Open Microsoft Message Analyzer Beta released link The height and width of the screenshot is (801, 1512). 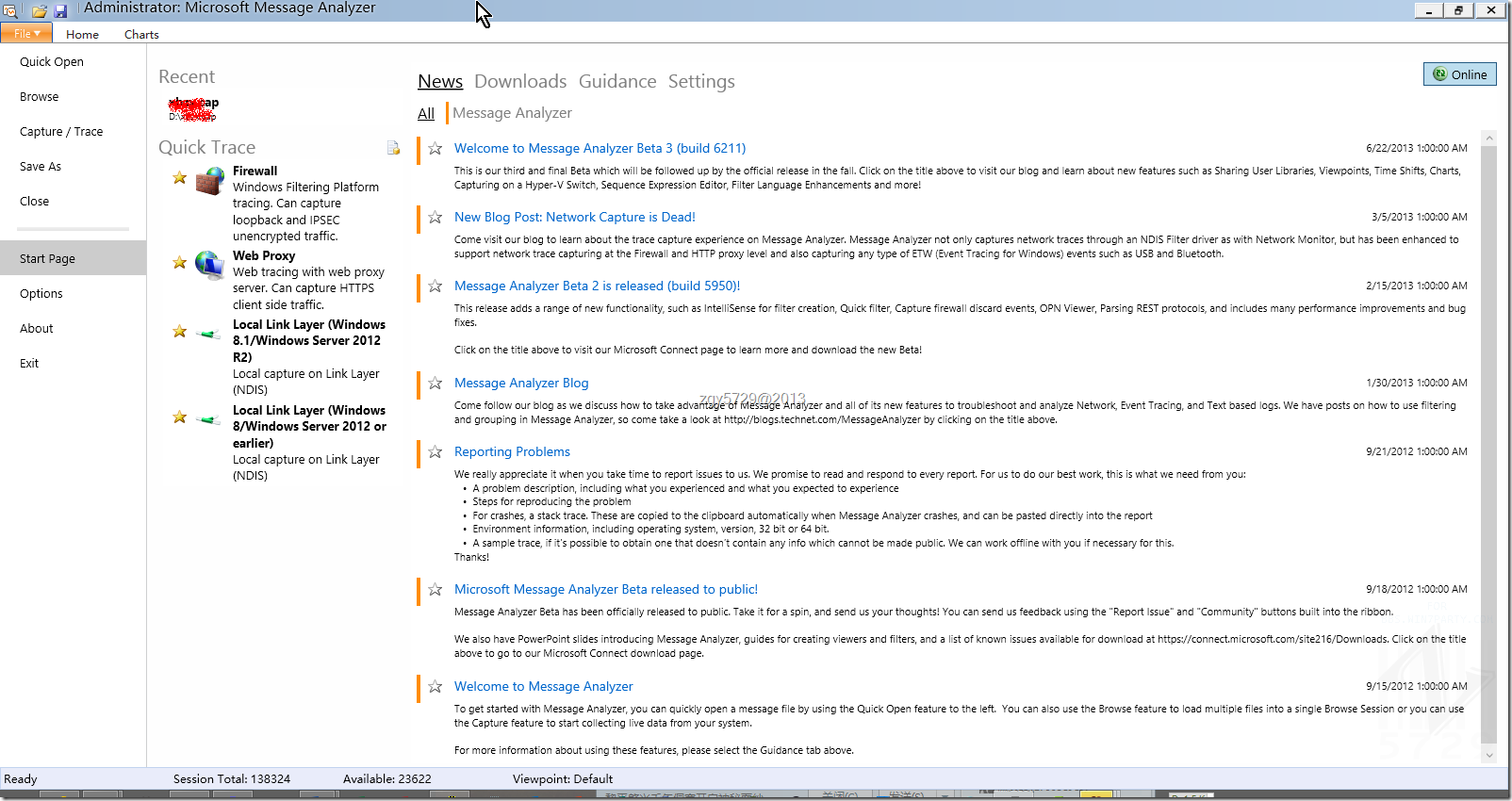(606, 590)
